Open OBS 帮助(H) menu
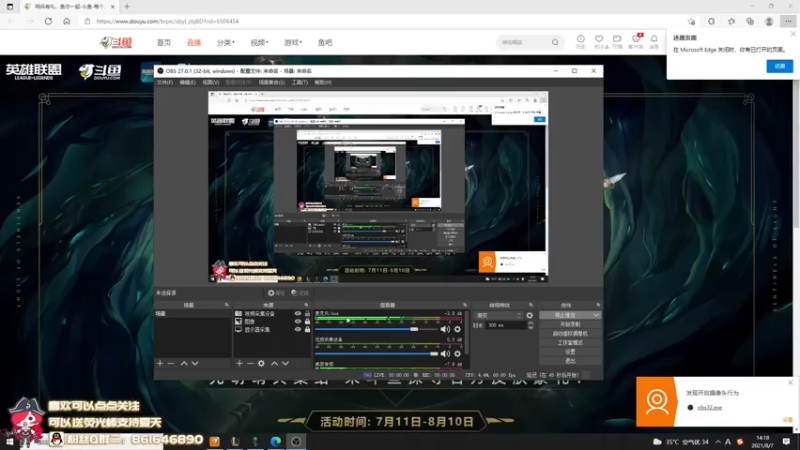This screenshot has height=450, width=800. 323,82
